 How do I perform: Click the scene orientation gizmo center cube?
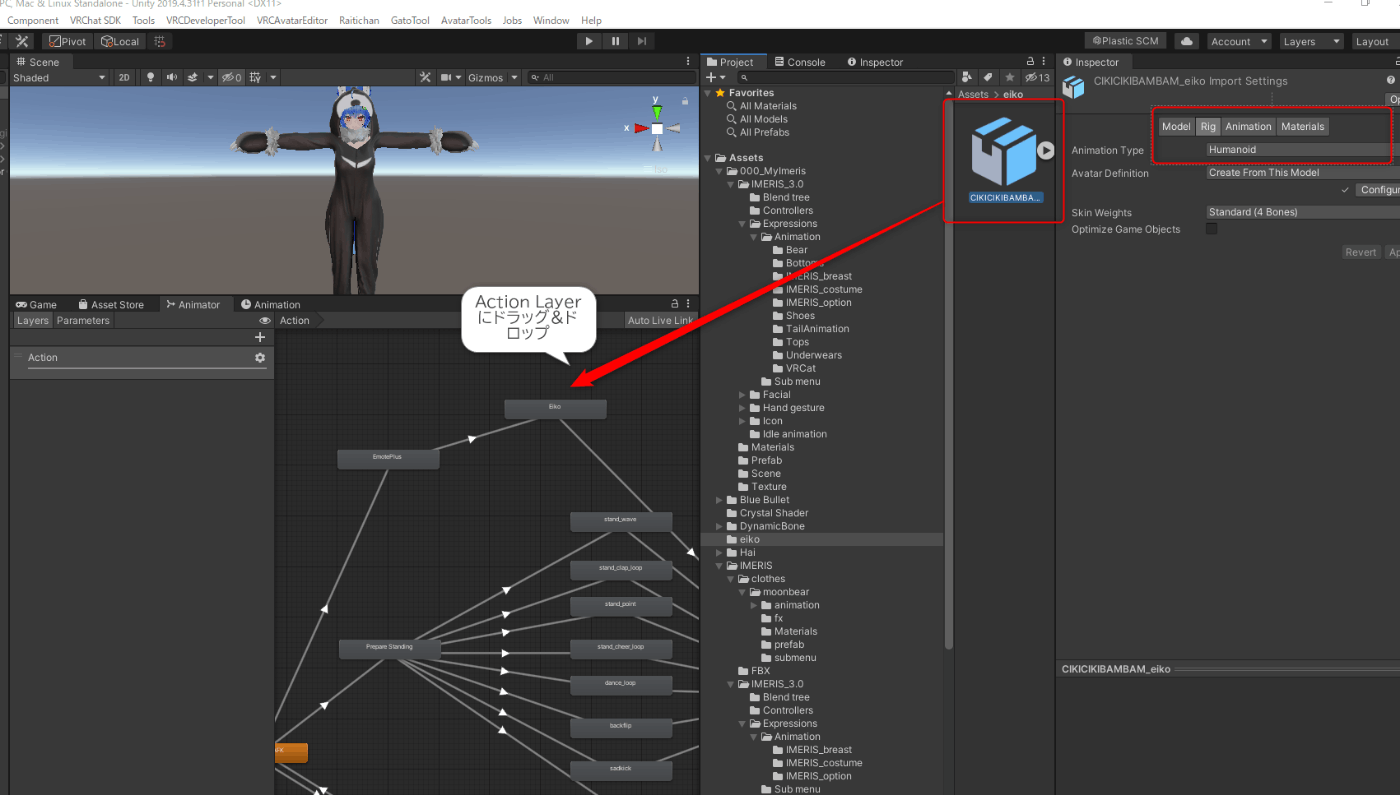click(x=657, y=129)
